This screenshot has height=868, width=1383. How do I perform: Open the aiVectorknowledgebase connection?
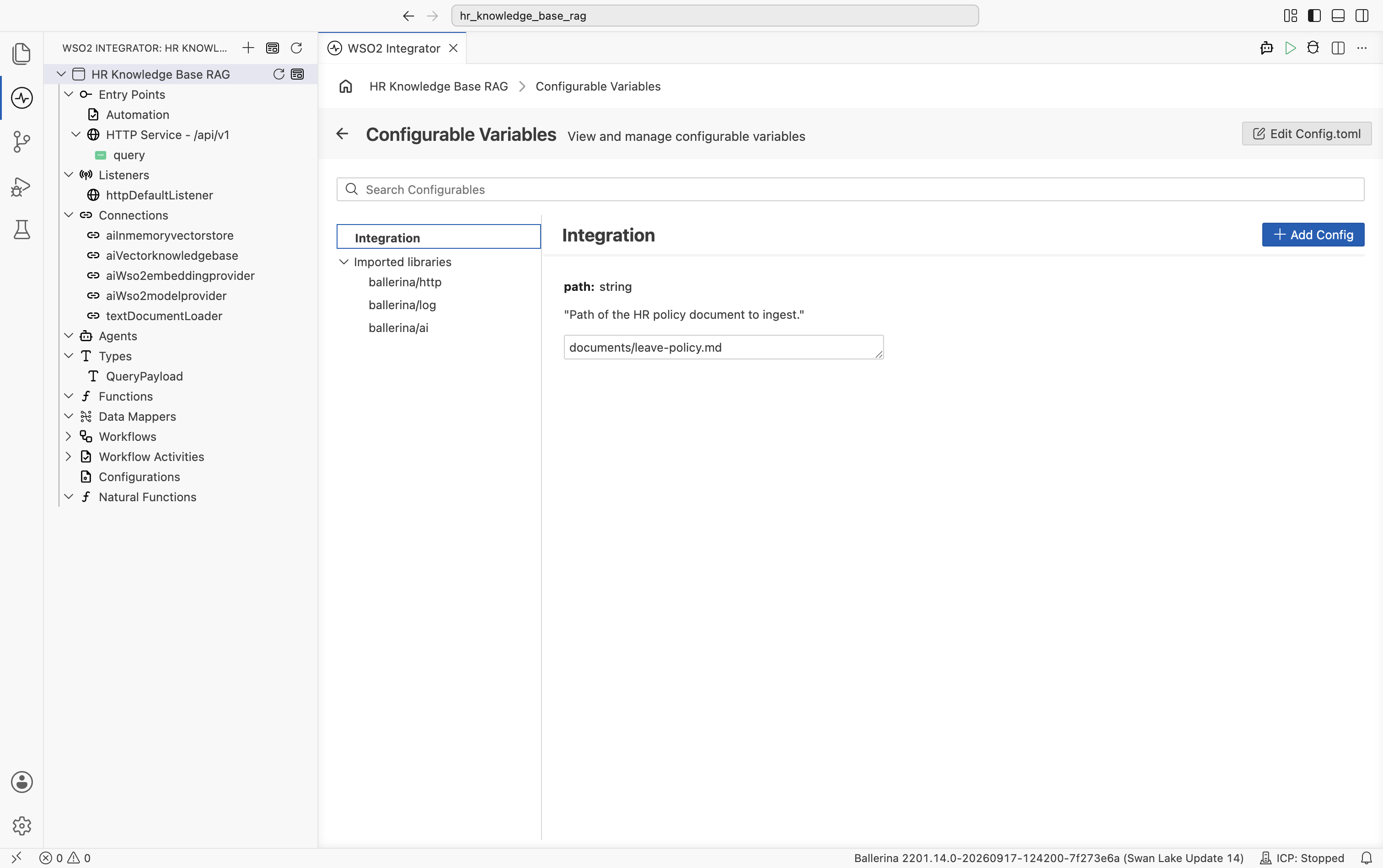pyautogui.click(x=172, y=256)
